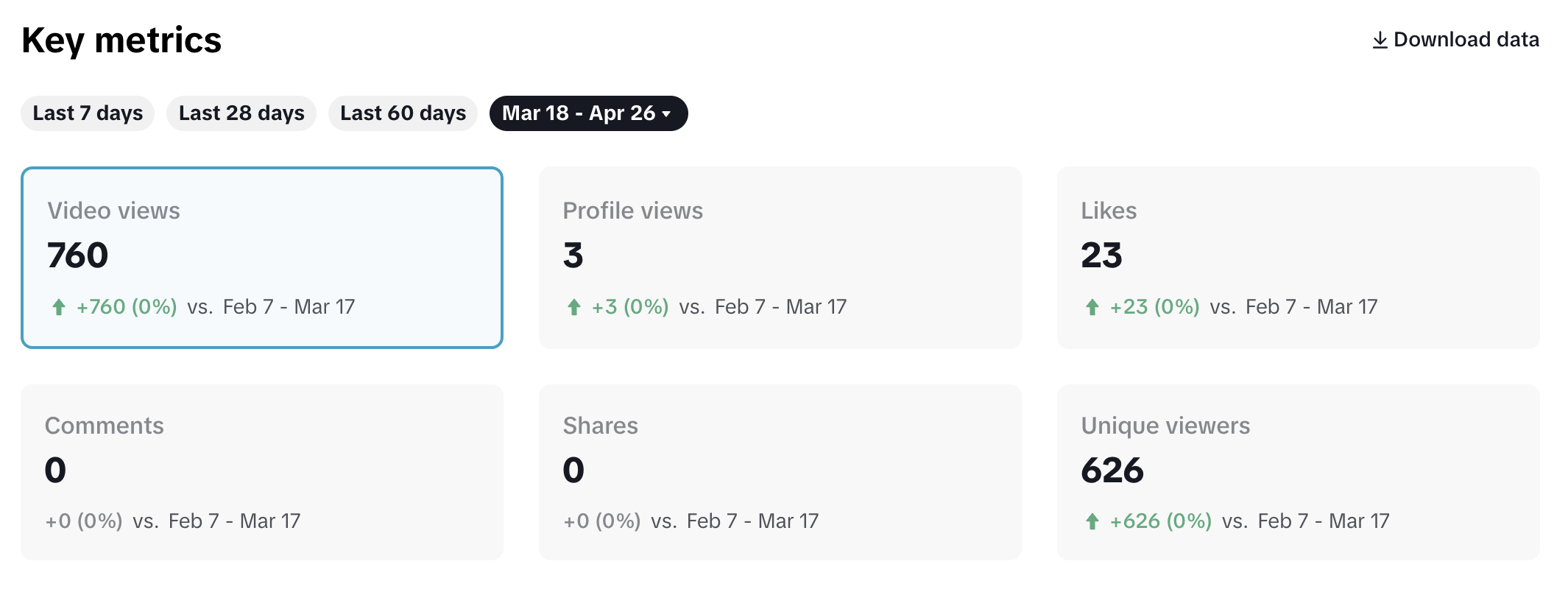
Task: Open the Likes metric card
Action: [1298, 258]
